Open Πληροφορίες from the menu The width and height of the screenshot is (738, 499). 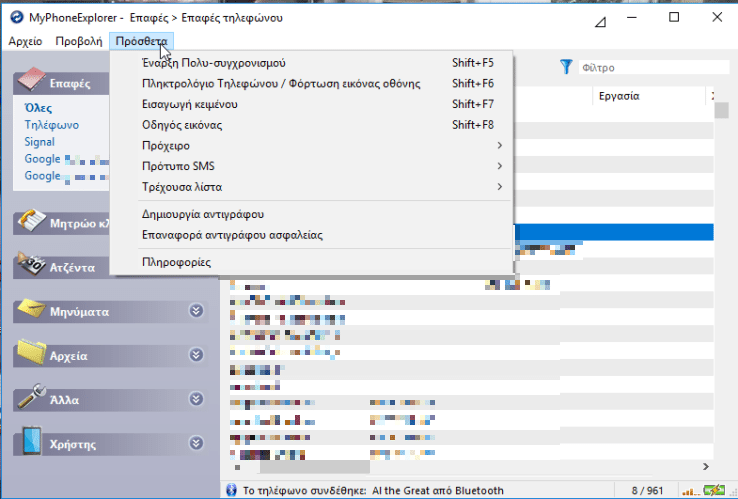point(312,262)
